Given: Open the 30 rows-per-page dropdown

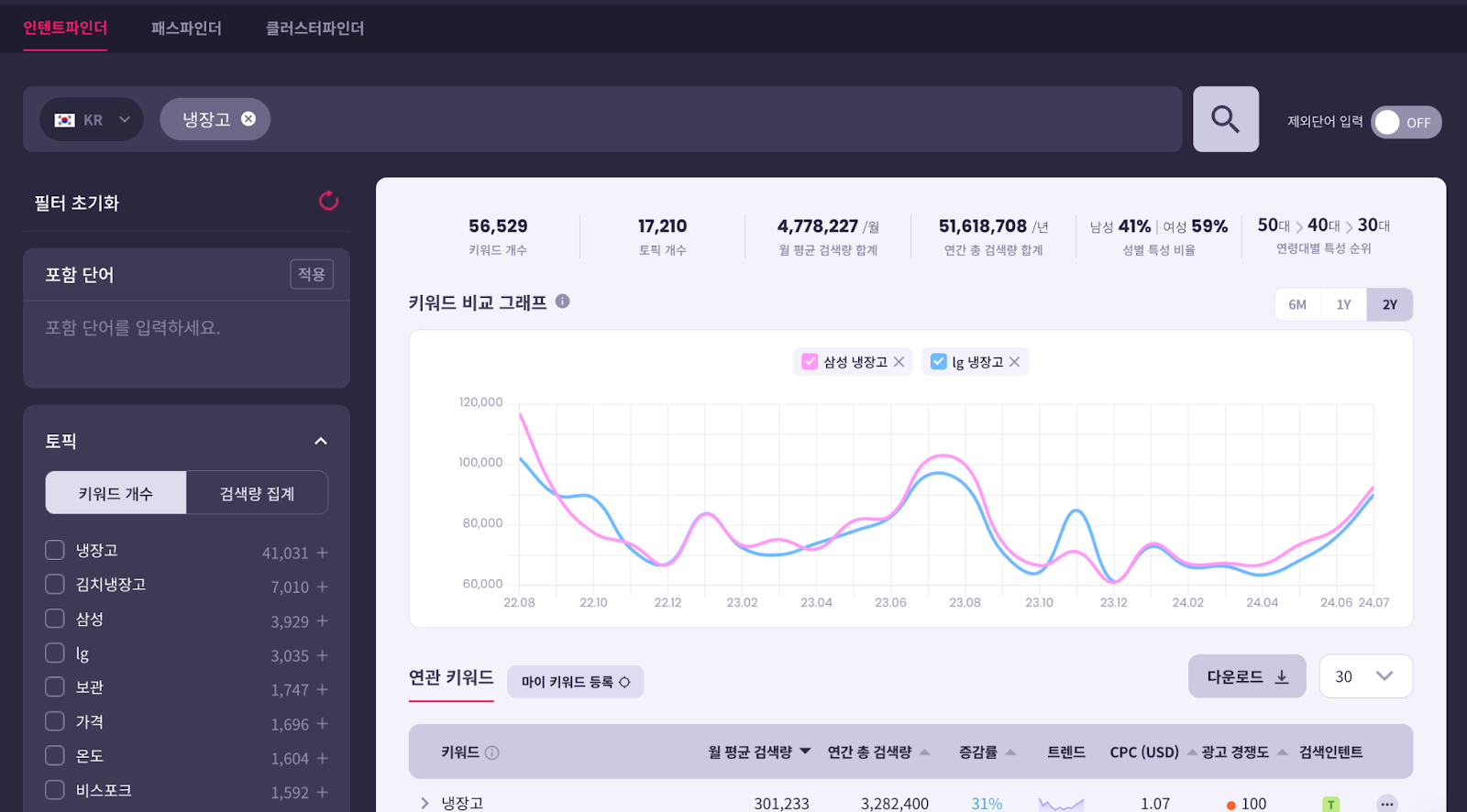Looking at the screenshot, I should [x=1365, y=676].
